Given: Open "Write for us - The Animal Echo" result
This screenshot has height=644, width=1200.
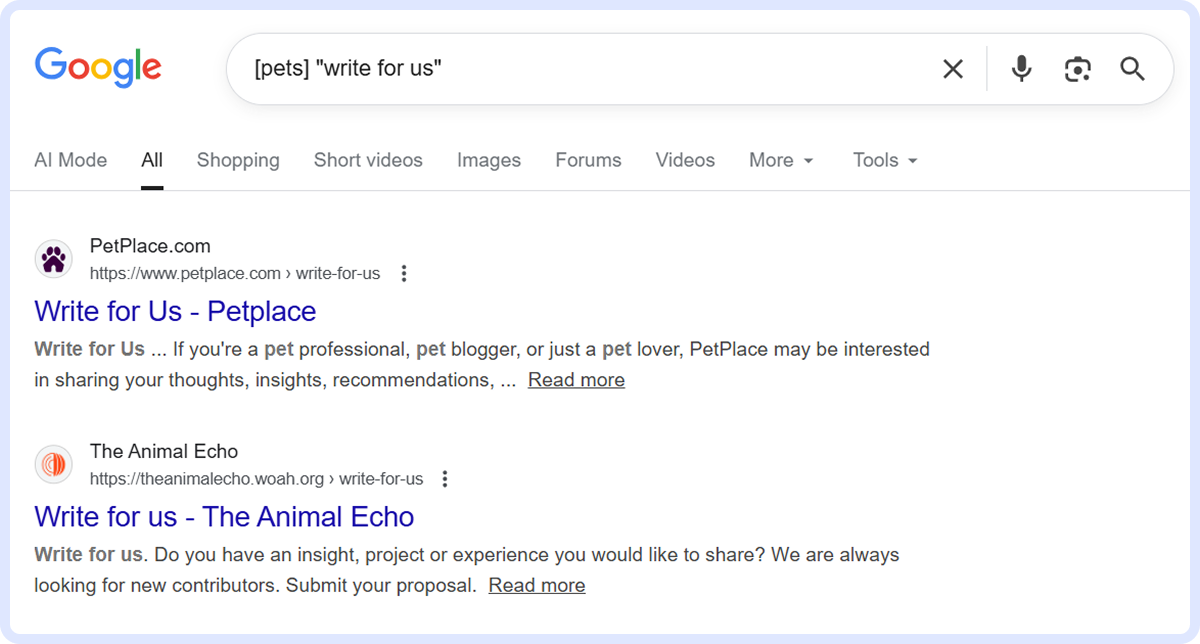Looking at the screenshot, I should [224, 516].
